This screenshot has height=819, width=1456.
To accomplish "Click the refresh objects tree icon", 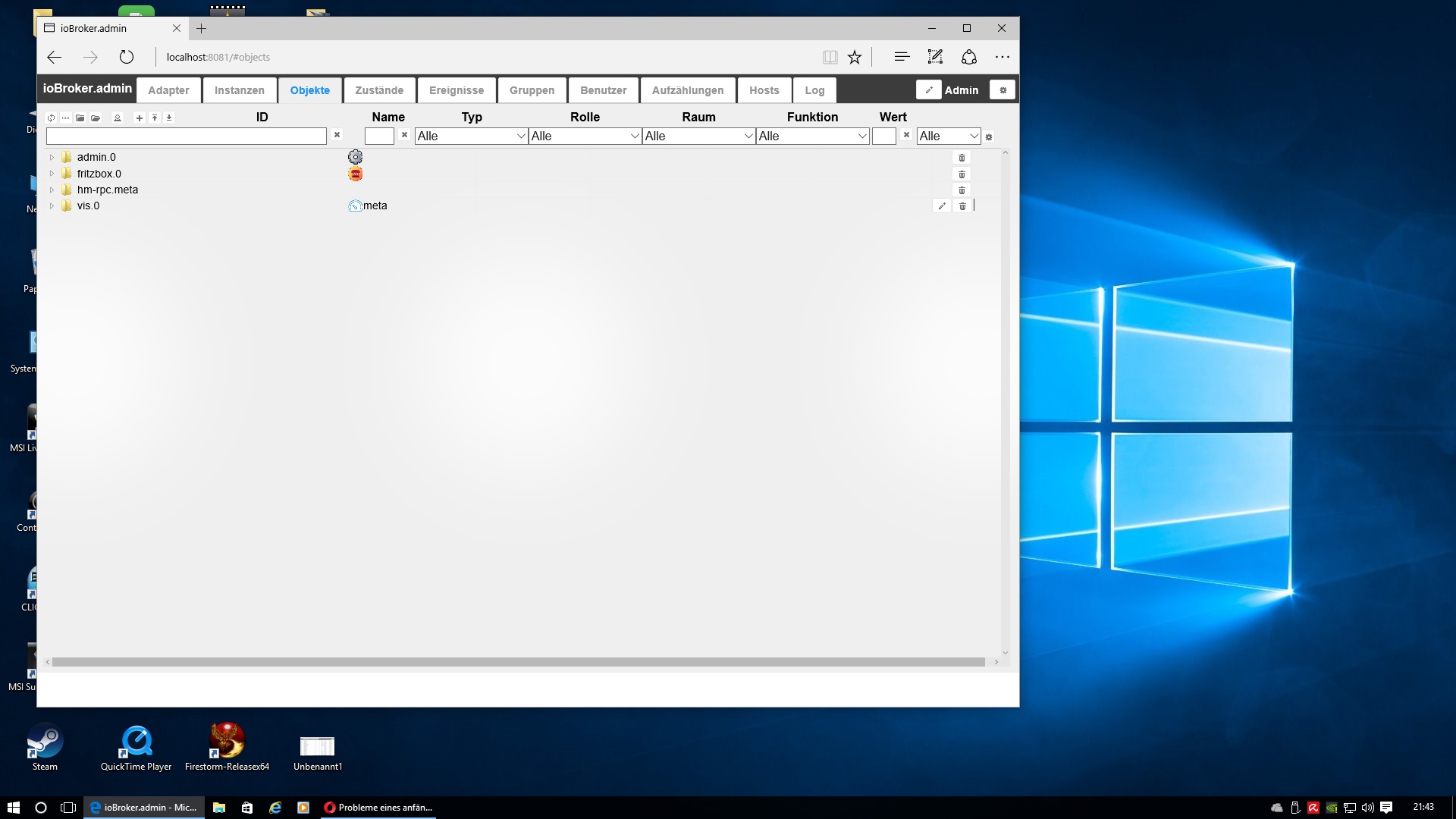I will click(x=51, y=118).
